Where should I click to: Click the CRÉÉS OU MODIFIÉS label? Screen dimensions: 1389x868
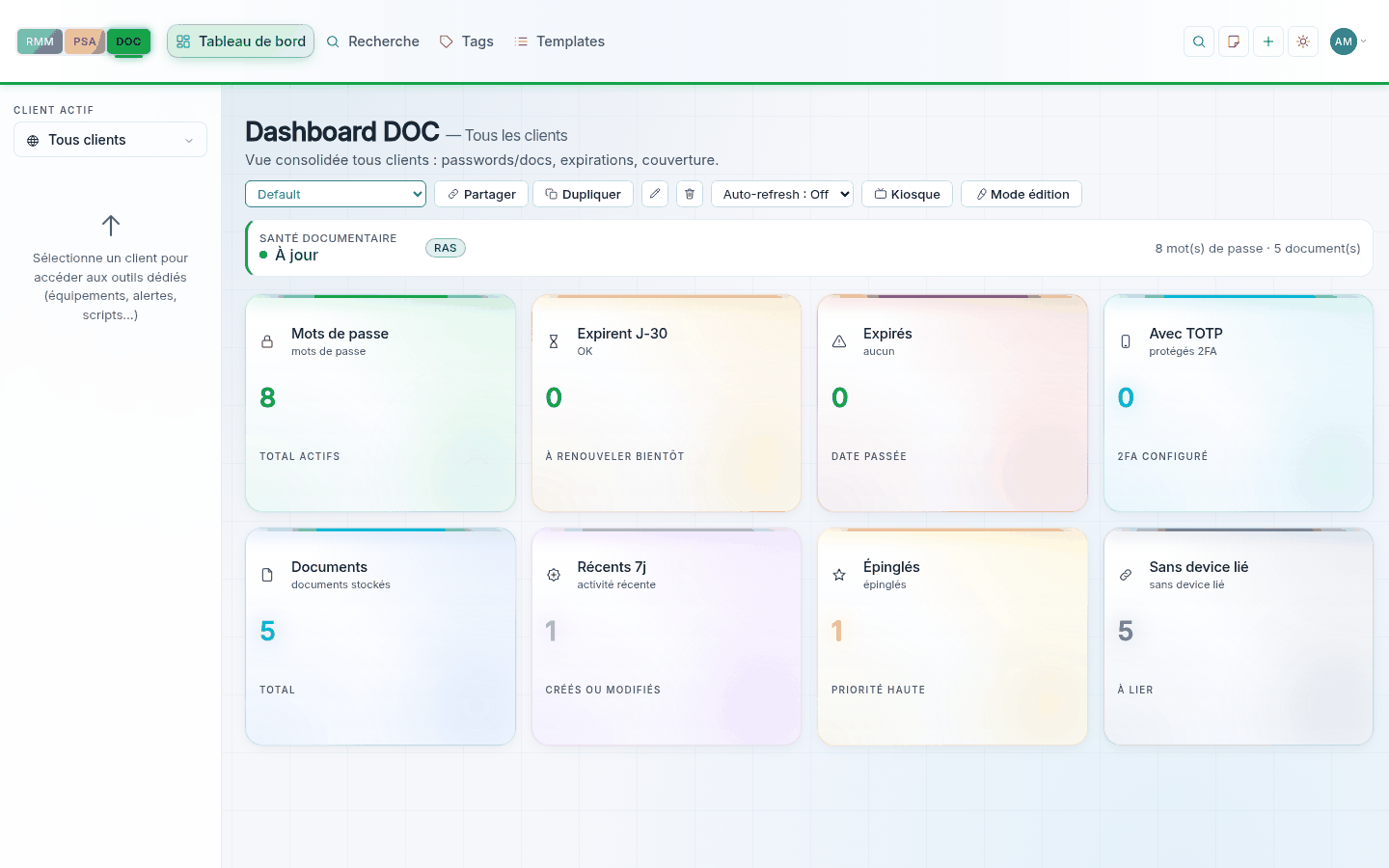[x=603, y=690]
